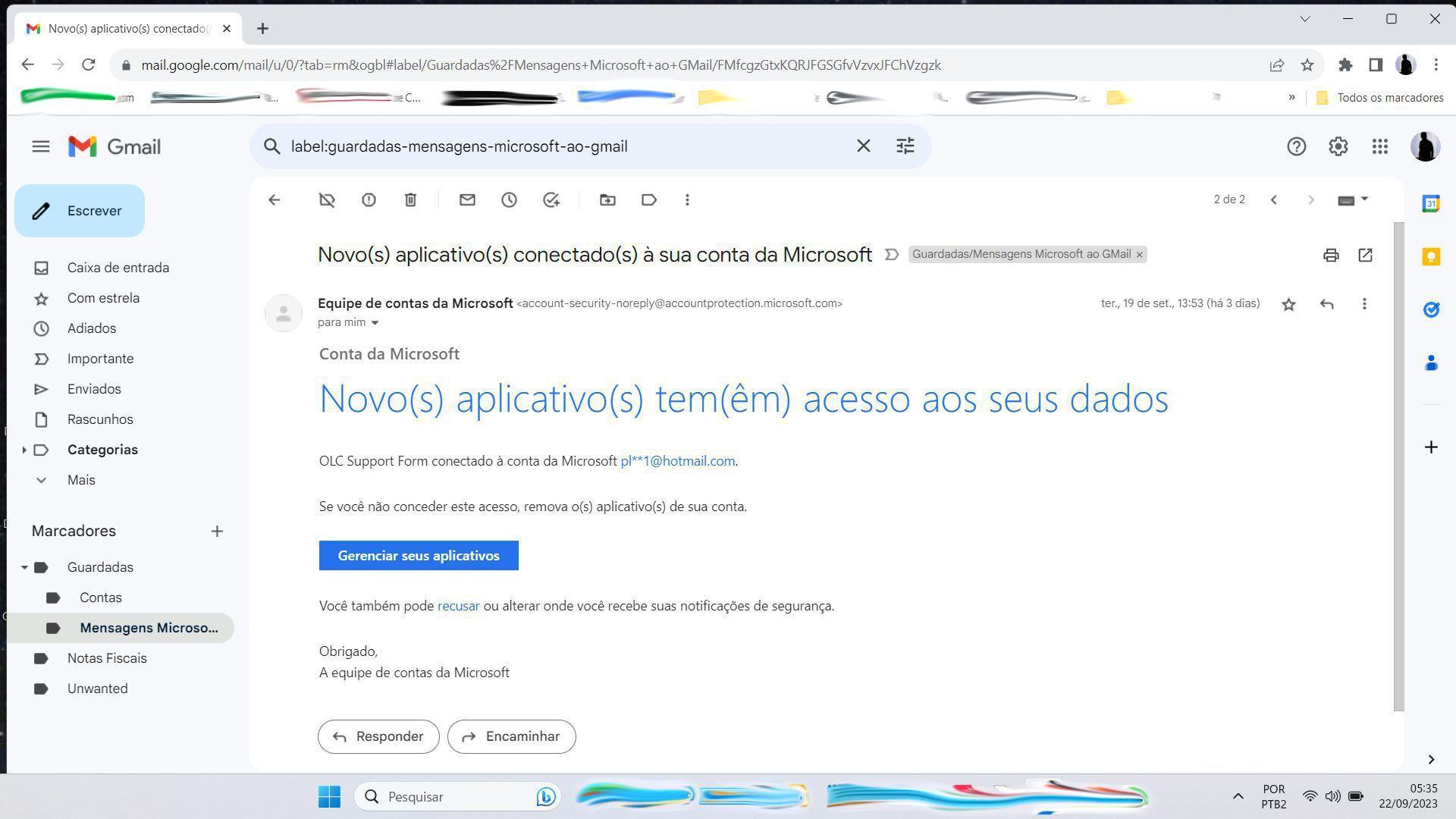This screenshot has width=1456, height=819.
Task: Click the Responder button
Action: coord(378,736)
